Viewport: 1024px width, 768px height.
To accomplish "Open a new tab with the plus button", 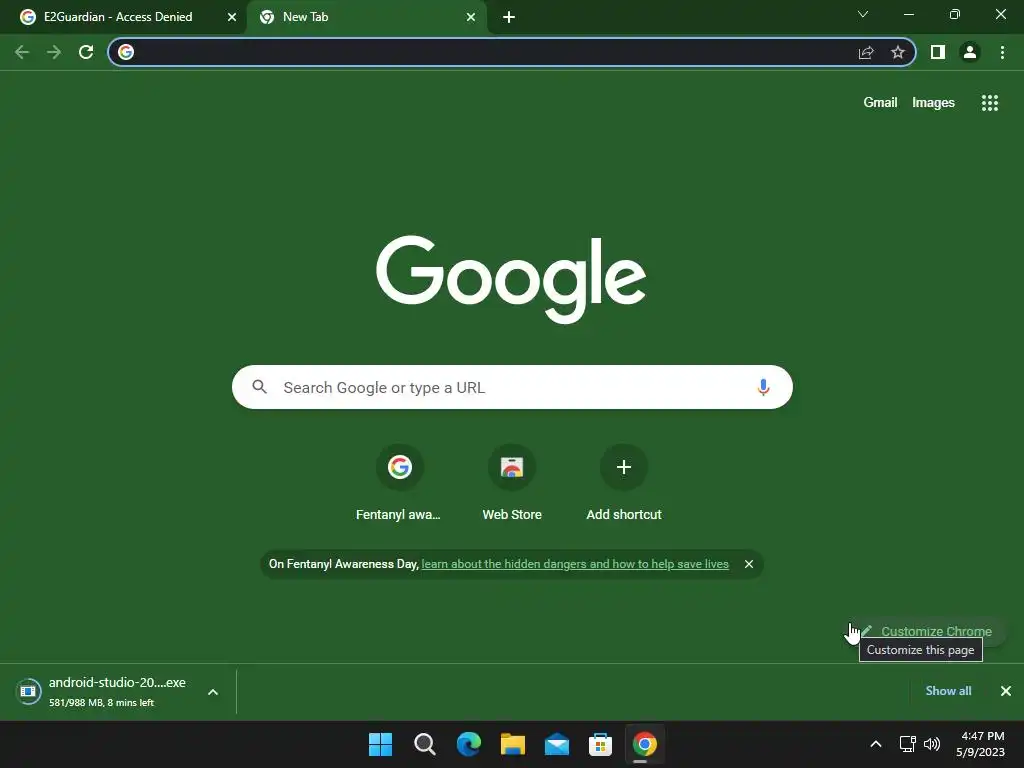I will 509,17.
